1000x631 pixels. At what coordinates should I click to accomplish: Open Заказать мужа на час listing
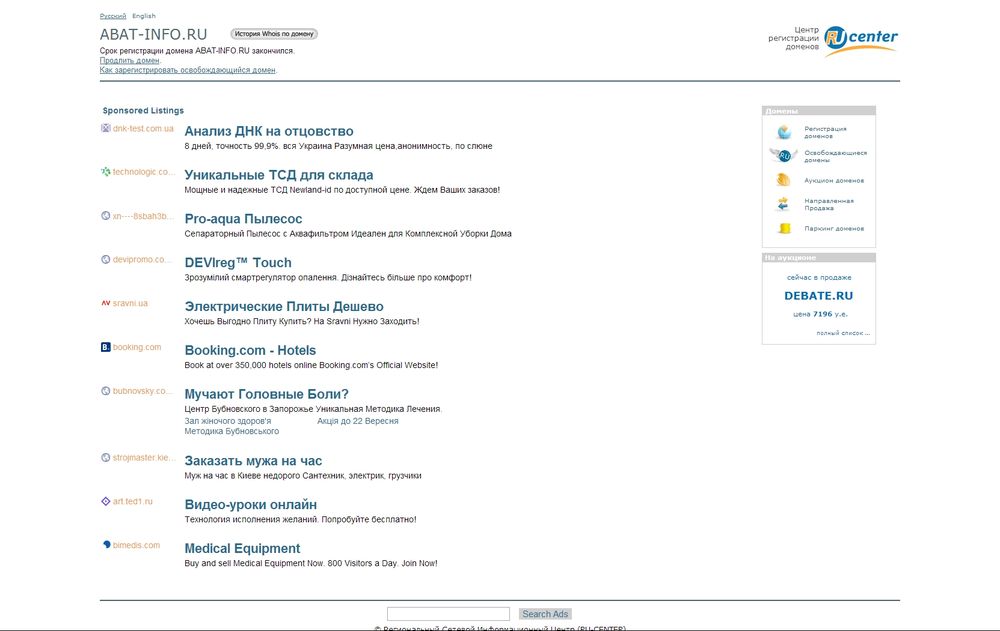[253, 461]
